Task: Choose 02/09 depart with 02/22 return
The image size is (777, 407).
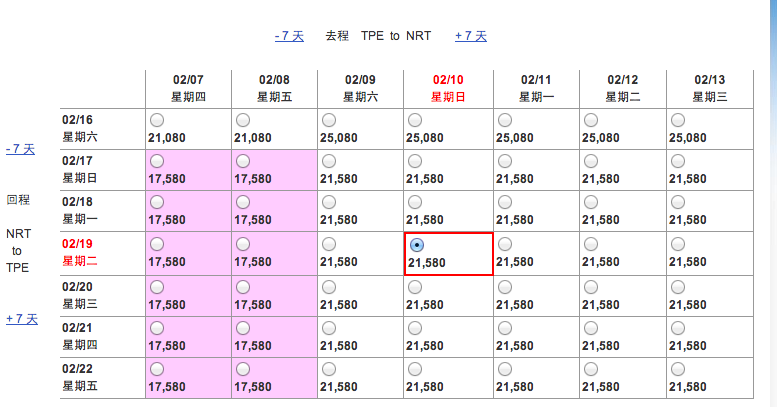Action: (329, 369)
